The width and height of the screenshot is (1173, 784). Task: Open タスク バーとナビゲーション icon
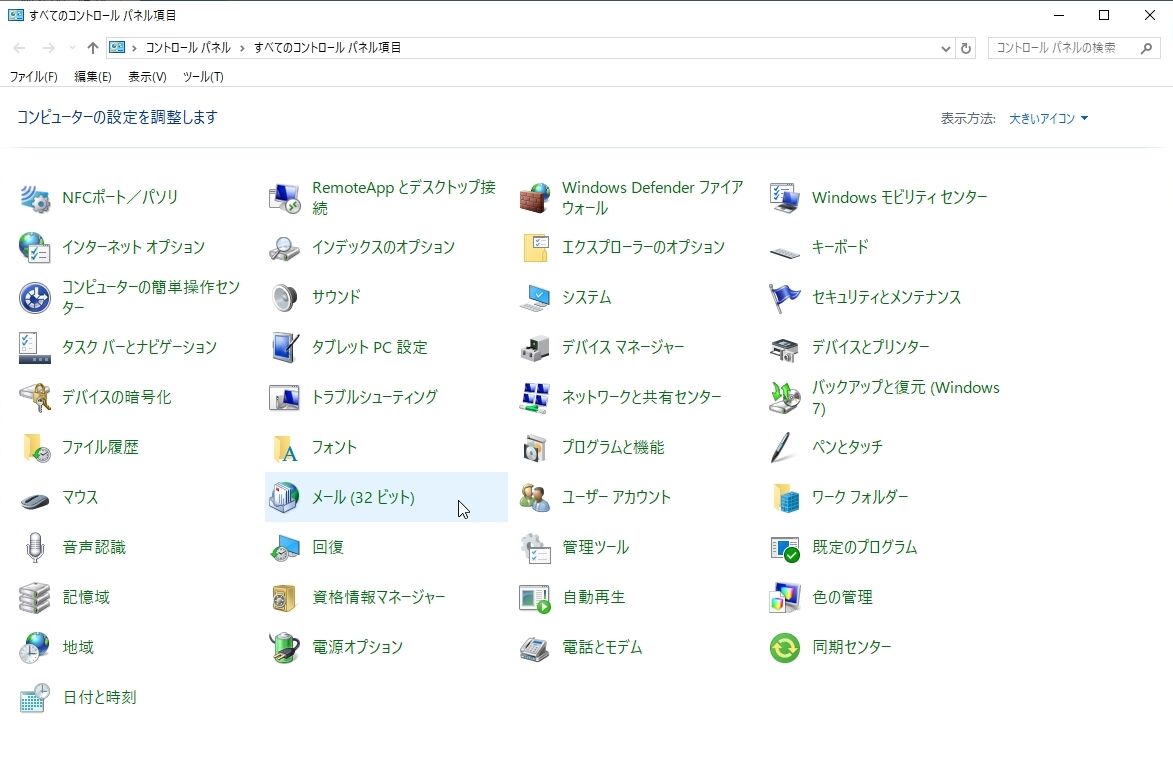(x=34, y=348)
